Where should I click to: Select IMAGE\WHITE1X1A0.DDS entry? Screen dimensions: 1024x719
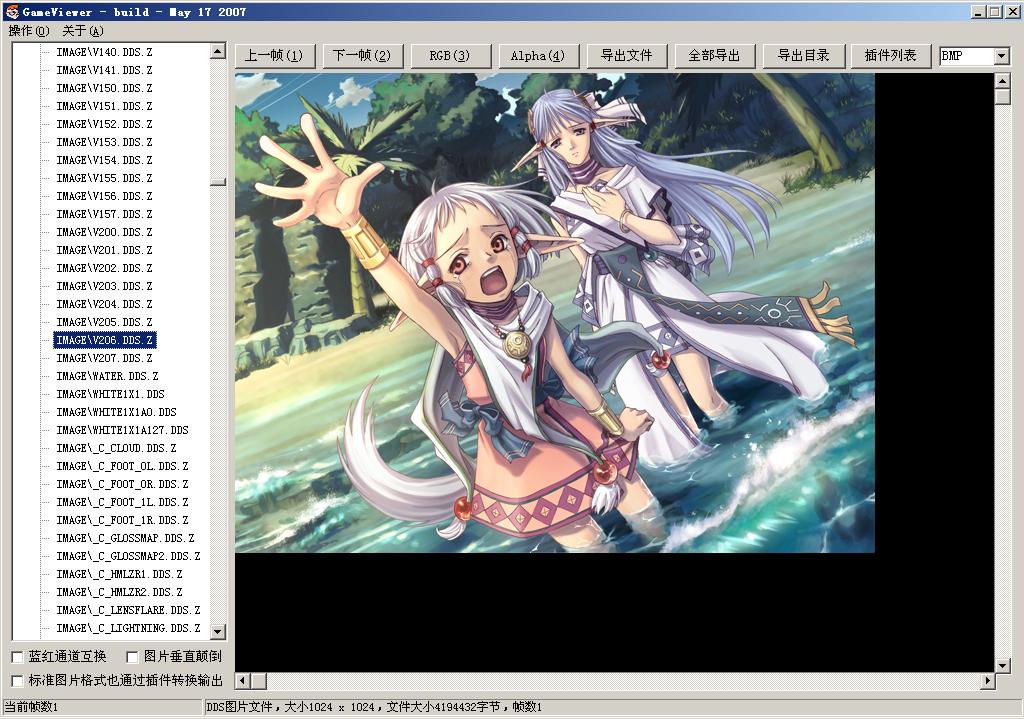tap(116, 412)
